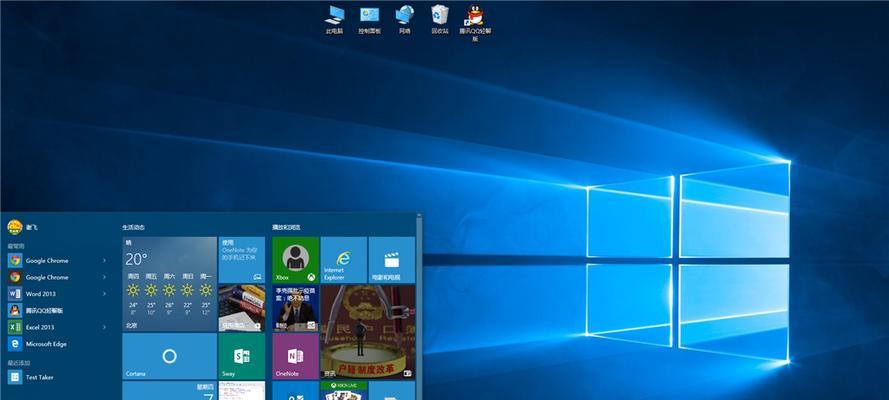Screen dimensions: 889x400
Task: Open the finance news tile with man pointing
Action: click(295, 308)
